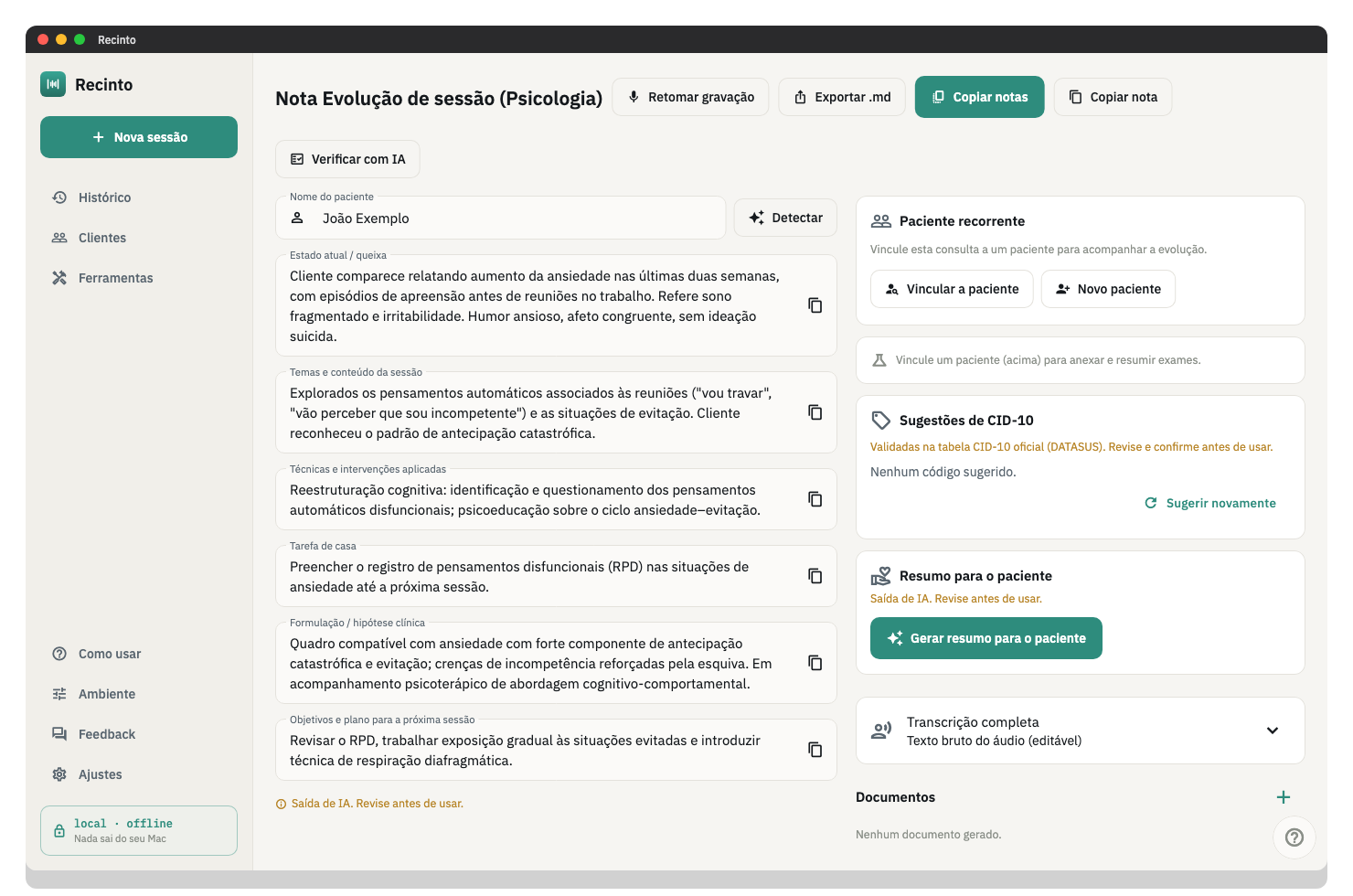Click Novo paciente button
Screen dimensions: 1353x896
coord(1108,289)
